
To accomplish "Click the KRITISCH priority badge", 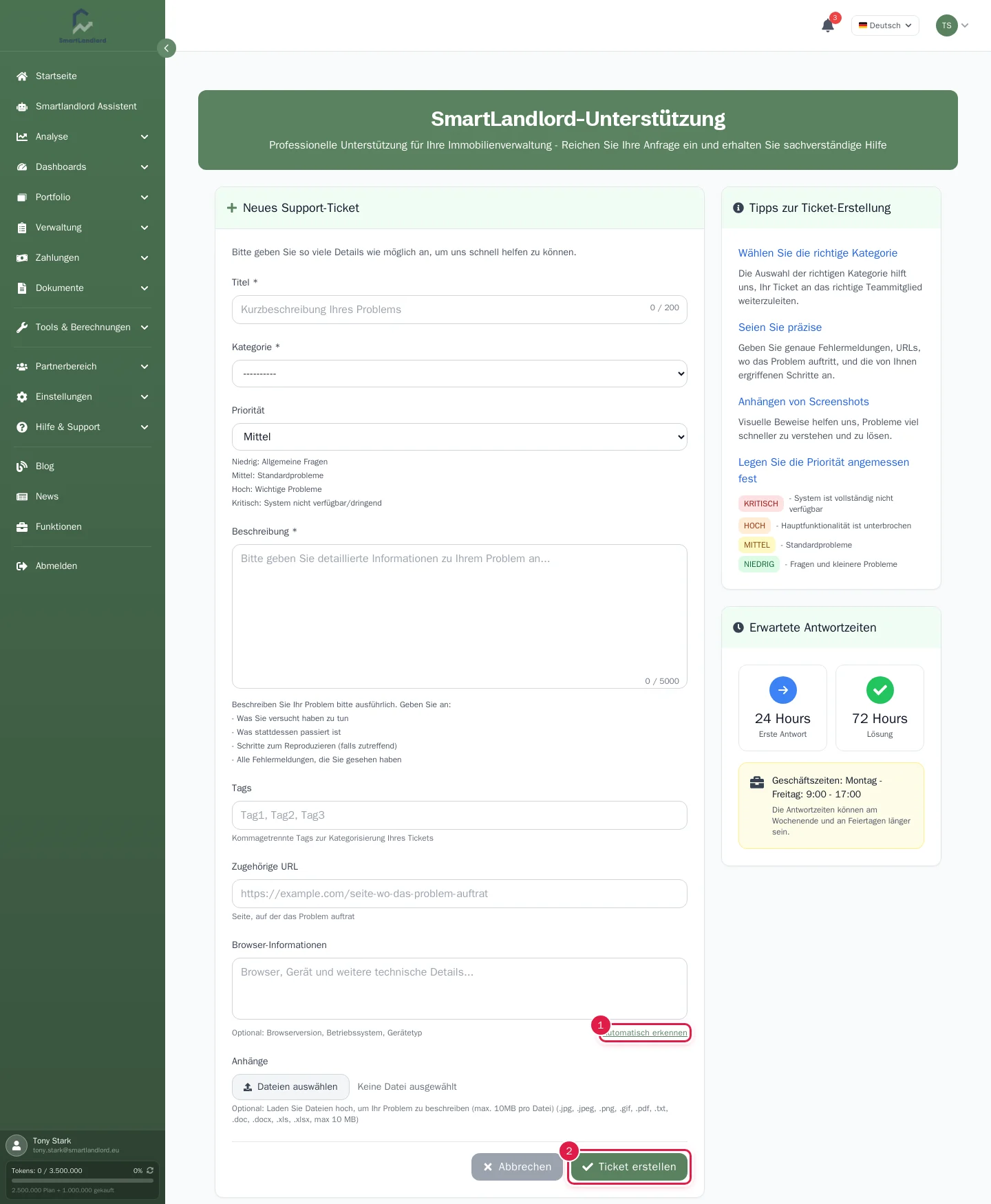I will coord(761,504).
